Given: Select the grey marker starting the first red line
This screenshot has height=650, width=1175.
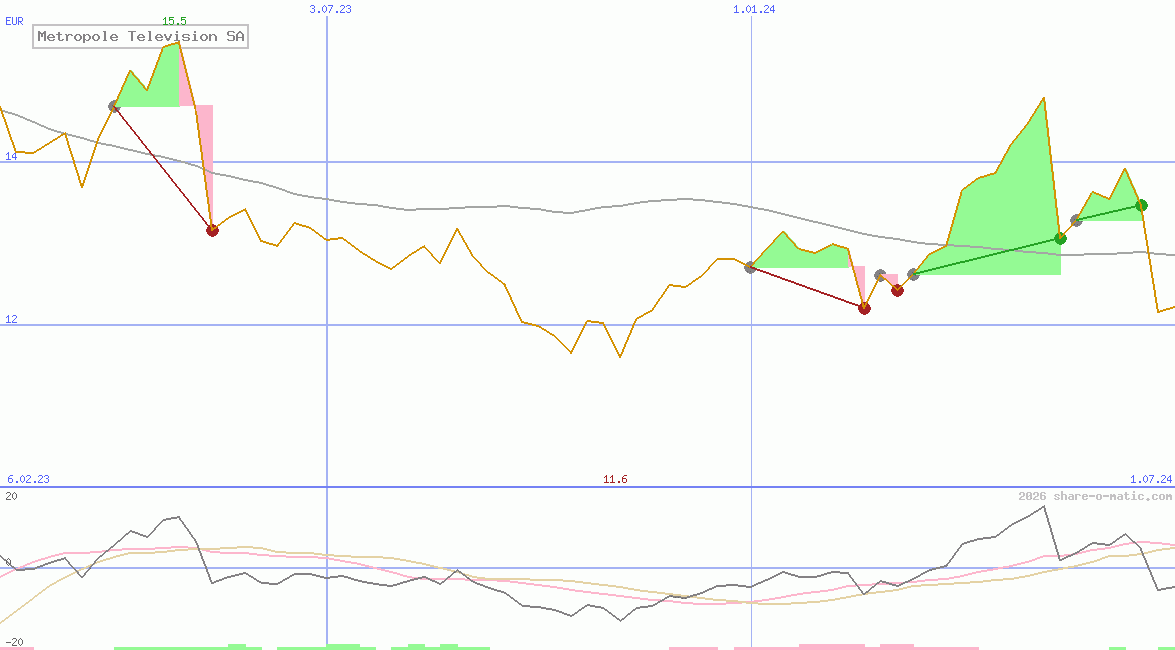Looking at the screenshot, I should click(x=114, y=106).
